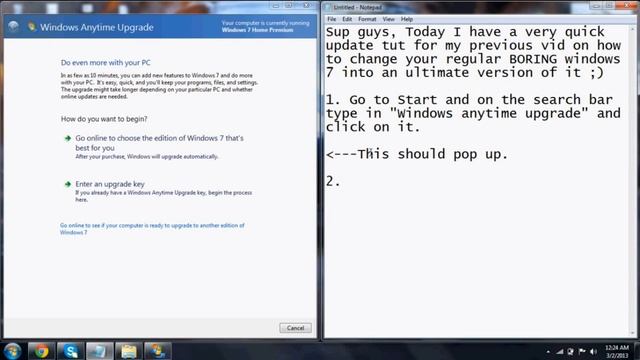The height and width of the screenshot is (360, 640).
Task: Open Notepad View menu
Action: coord(388,19)
